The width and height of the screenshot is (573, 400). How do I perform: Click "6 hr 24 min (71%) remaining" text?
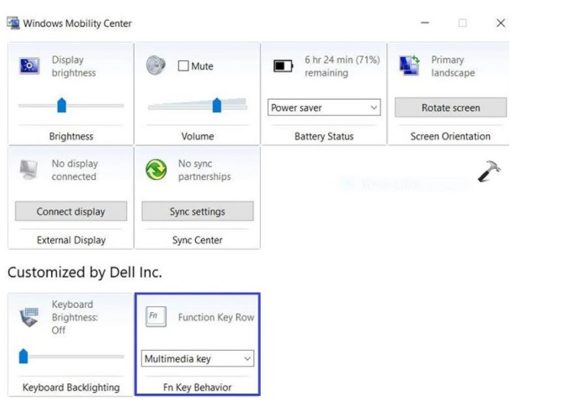click(342, 66)
